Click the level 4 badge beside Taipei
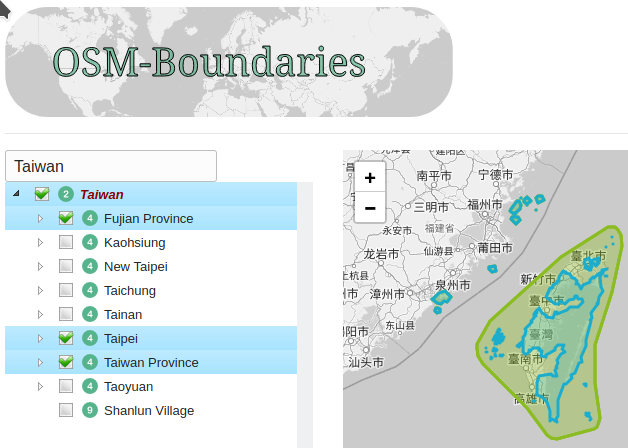Viewport: 628px width, 448px height. [x=90, y=339]
